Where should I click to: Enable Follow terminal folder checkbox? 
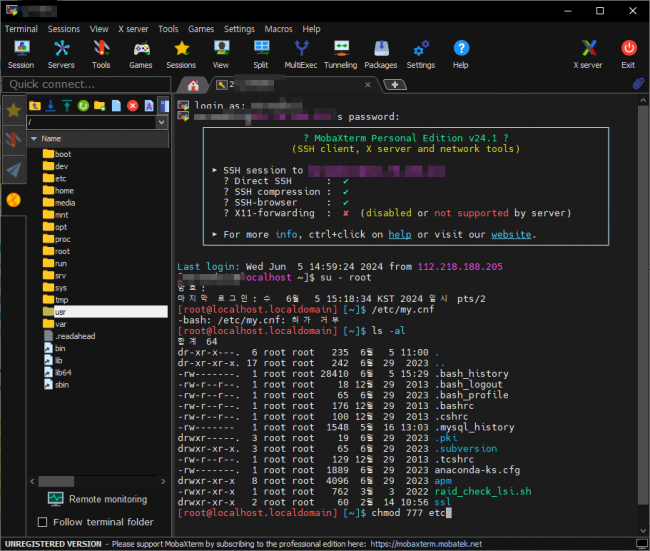point(42,522)
